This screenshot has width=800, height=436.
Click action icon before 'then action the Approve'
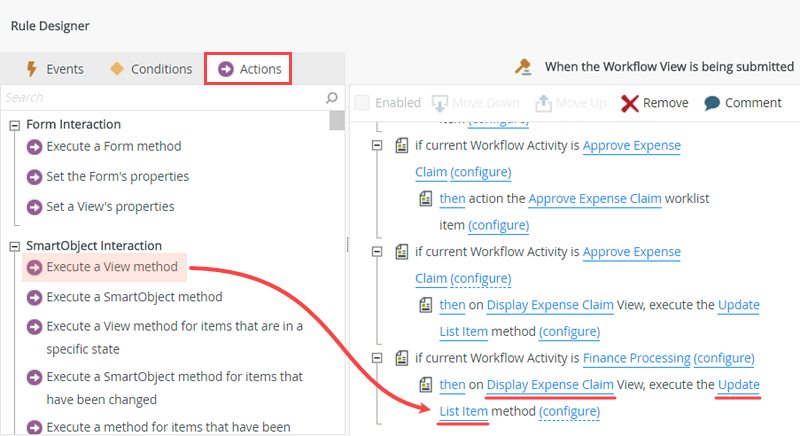tap(426, 198)
